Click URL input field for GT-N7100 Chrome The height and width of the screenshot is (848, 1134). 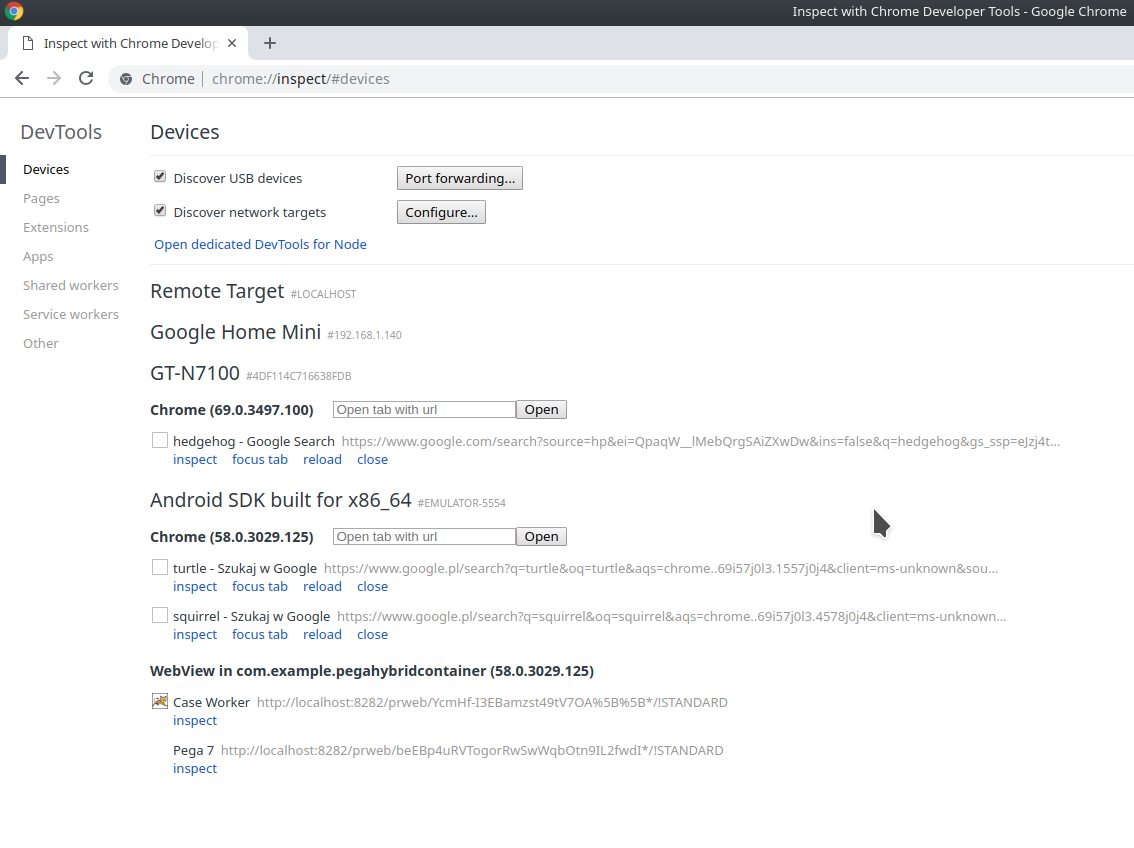pos(424,410)
